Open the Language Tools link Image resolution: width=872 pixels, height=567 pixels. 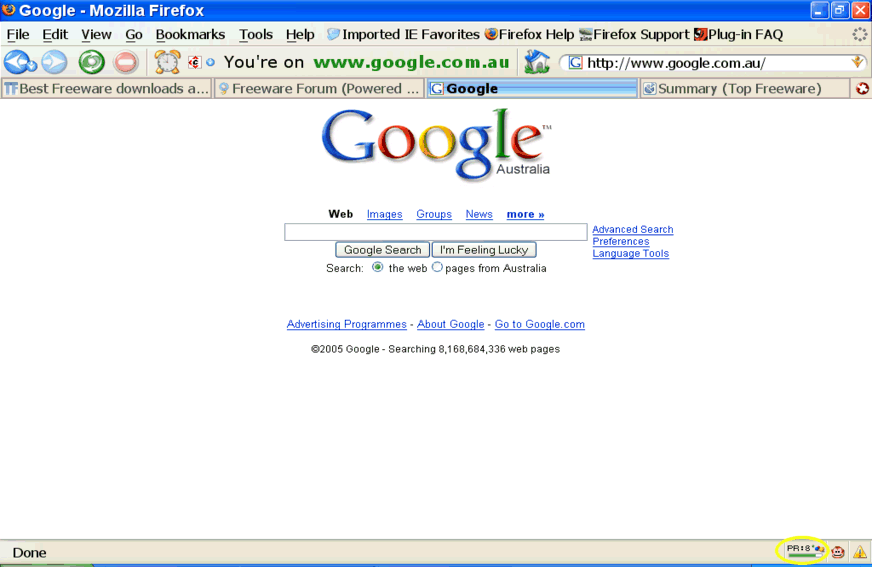pos(630,253)
